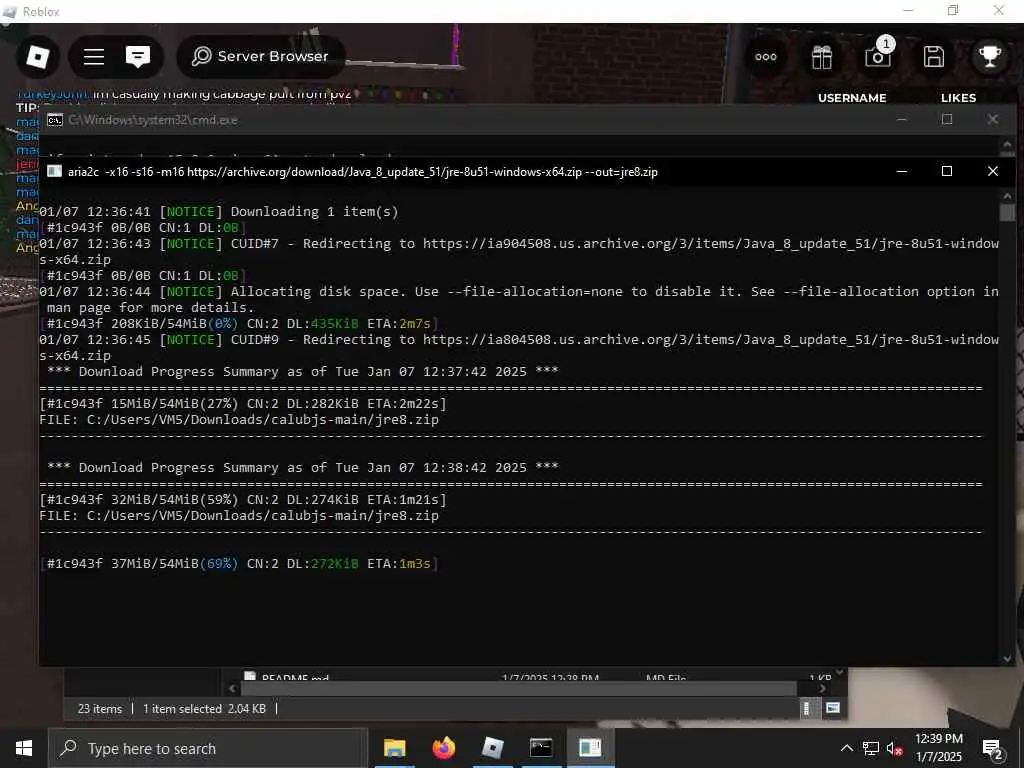Minimize the background cmd.exe window
1024x768 pixels.
coord(901,119)
